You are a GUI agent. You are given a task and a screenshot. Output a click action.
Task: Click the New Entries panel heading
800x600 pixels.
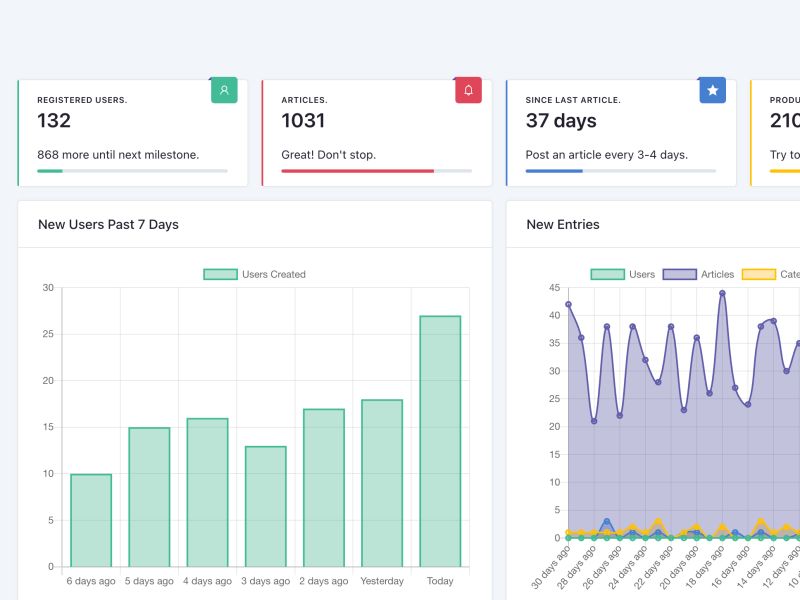pyautogui.click(x=563, y=224)
